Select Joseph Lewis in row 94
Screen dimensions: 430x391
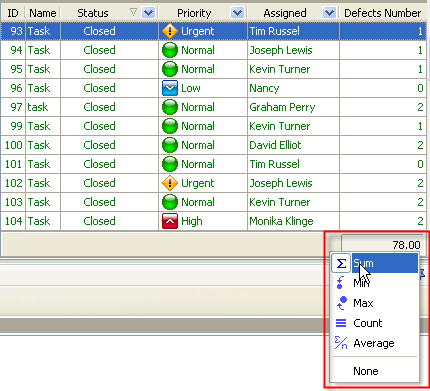tap(281, 50)
